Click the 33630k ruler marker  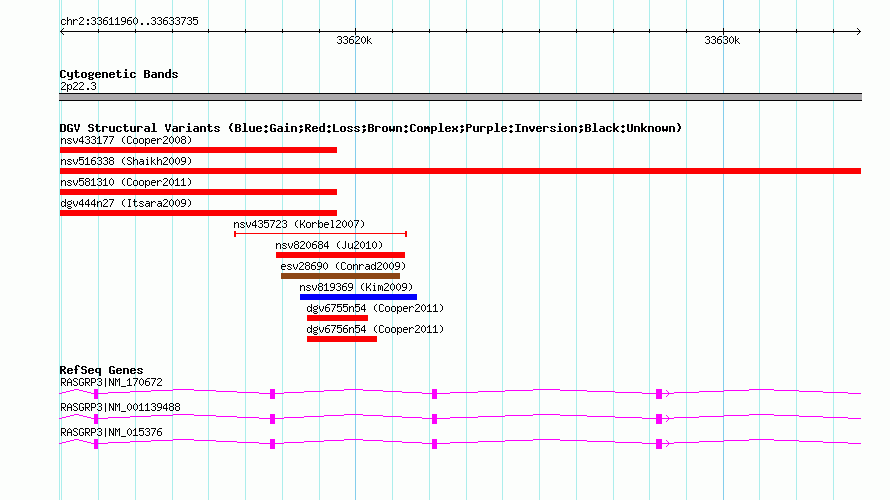722,40
